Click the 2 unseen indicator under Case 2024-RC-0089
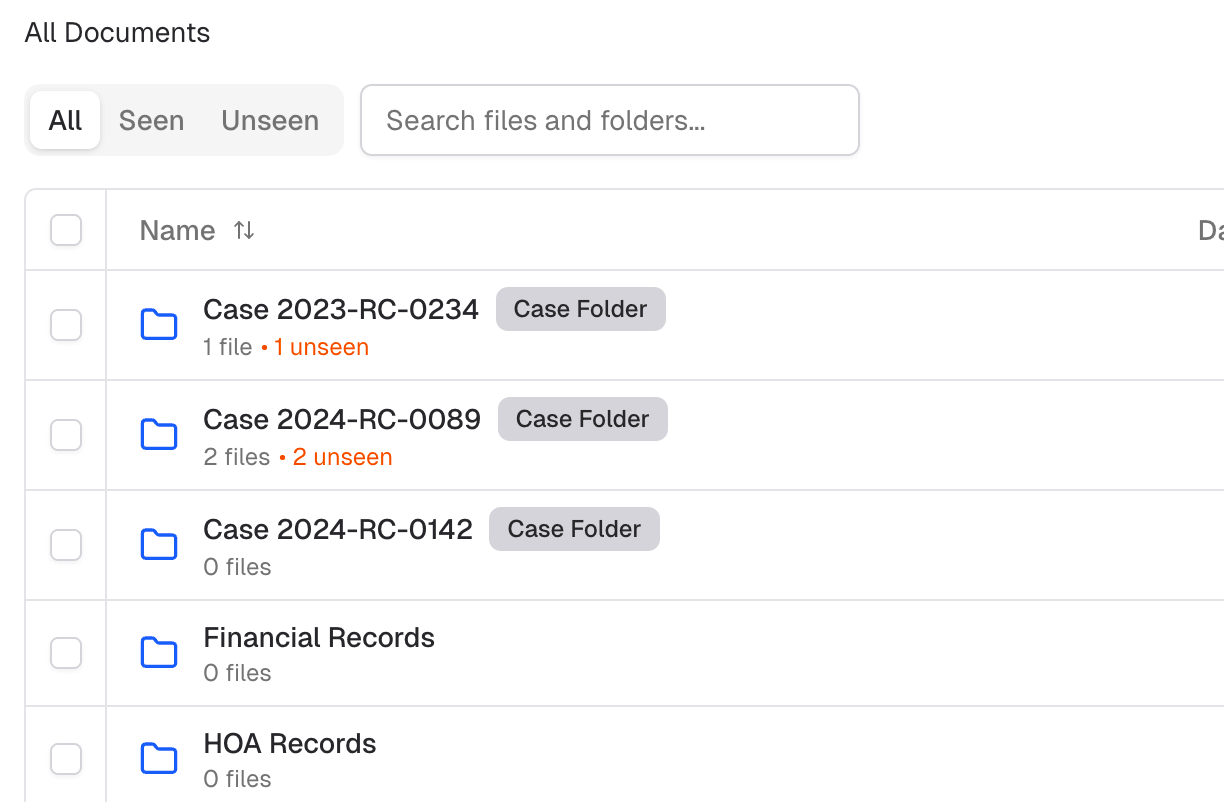The height and width of the screenshot is (802, 1224). click(342, 457)
